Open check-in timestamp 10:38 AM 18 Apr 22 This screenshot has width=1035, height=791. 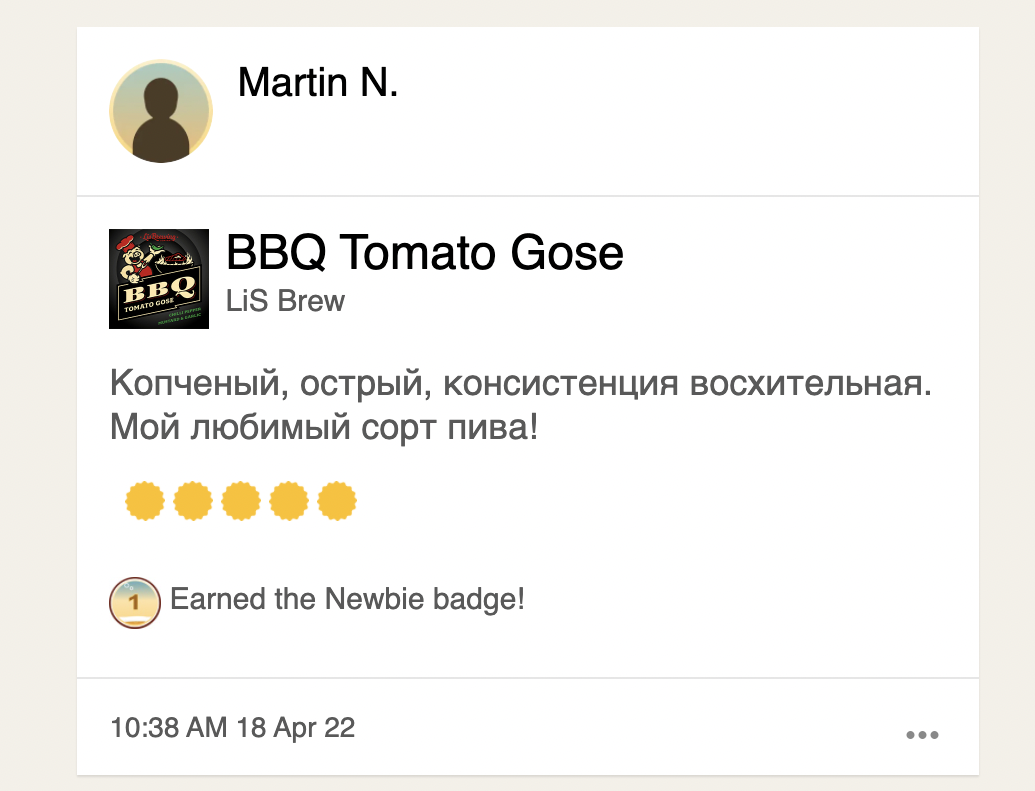click(x=232, y=728)
